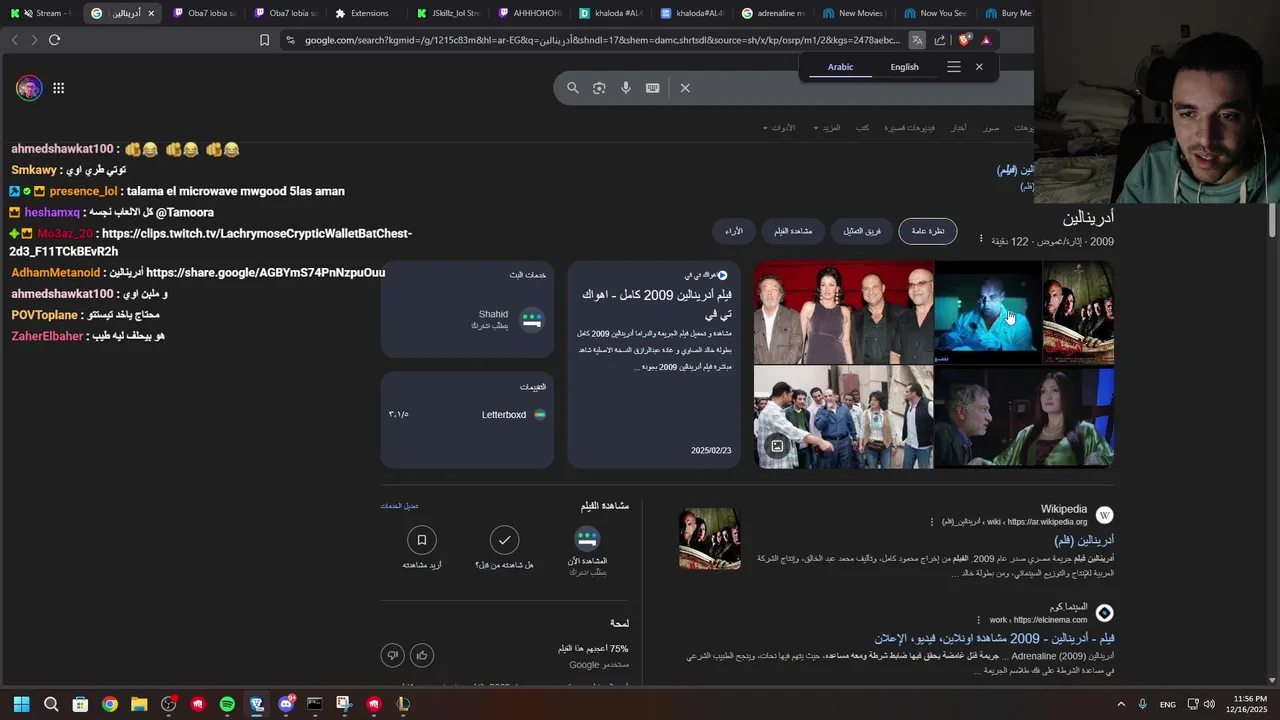Screen dimensions: 1280x720
Task: Select the 'فريق التمثيل' cast chip
Action: pyautogui.click(x=862, y=231)
